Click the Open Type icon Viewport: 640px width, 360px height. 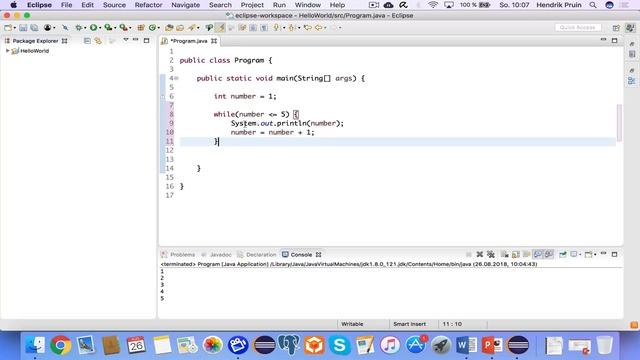(x=169, y=28)
